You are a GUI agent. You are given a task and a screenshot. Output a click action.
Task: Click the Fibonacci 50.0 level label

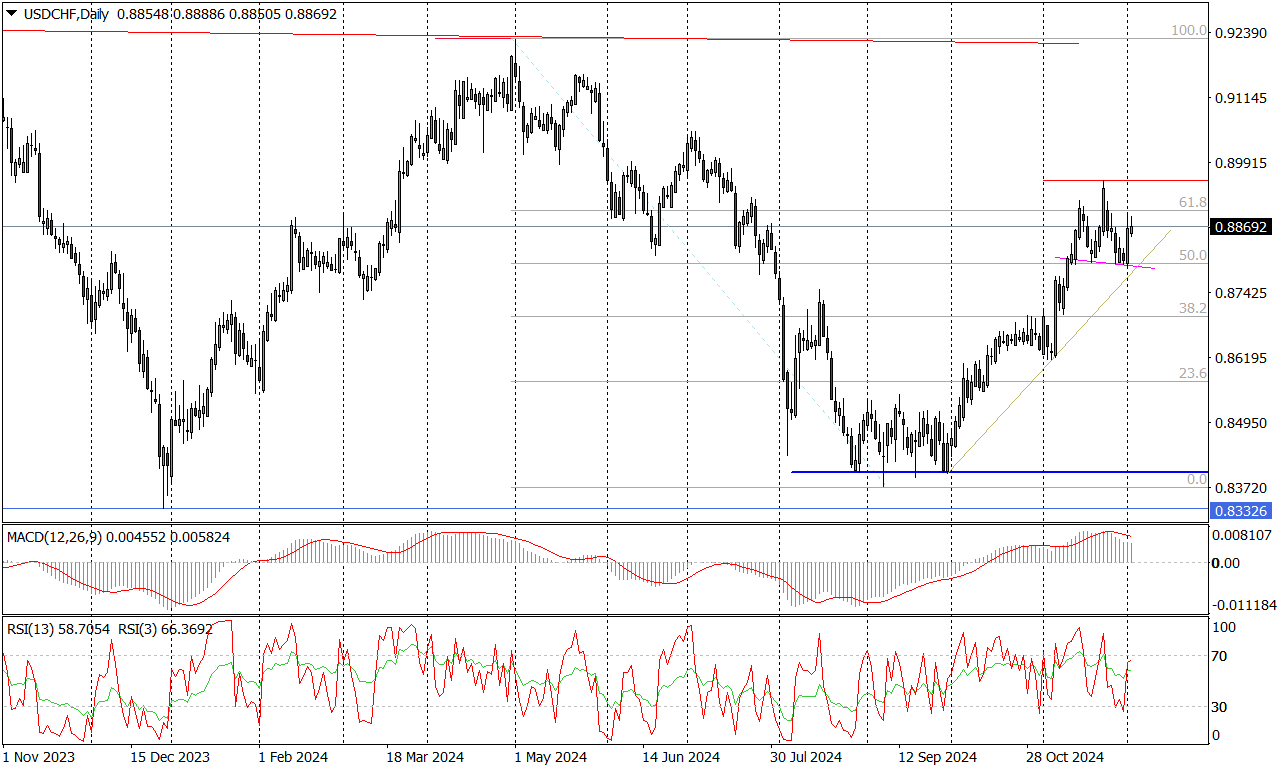click(x=1193, y=256)
